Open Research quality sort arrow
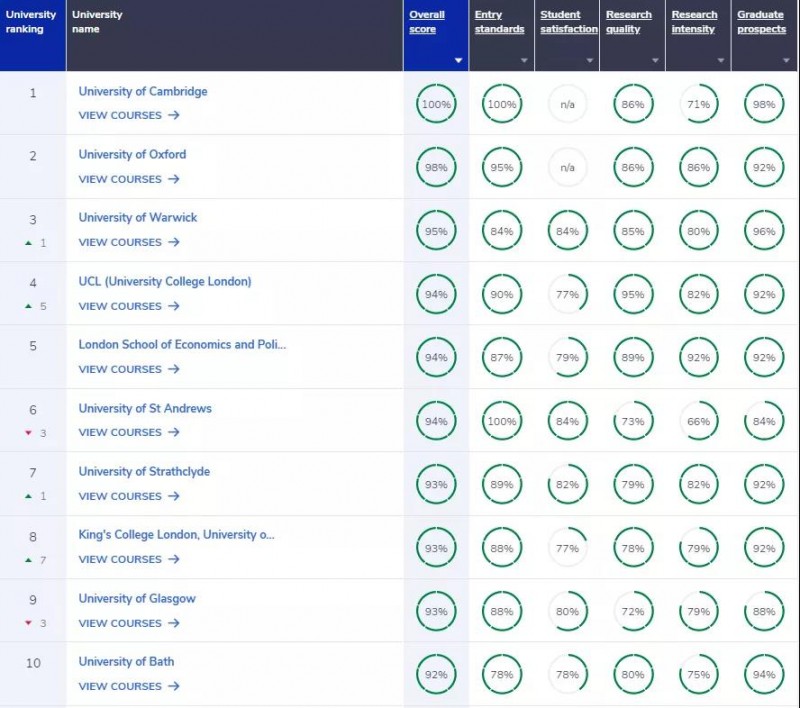Screen dimensions: 800x708 655,60
